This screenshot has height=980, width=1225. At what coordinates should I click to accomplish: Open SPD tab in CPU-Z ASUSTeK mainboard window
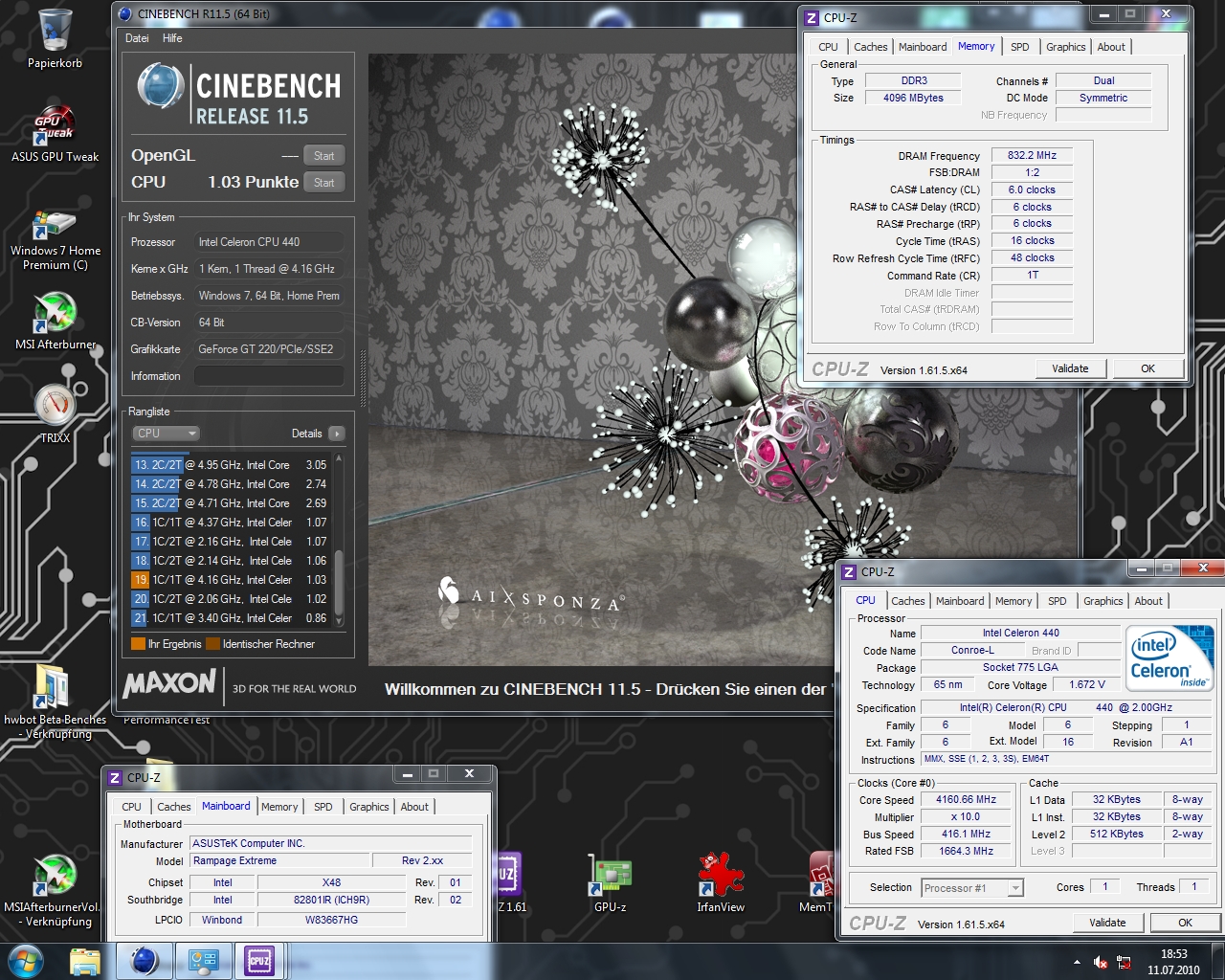(x=323, y=807)
